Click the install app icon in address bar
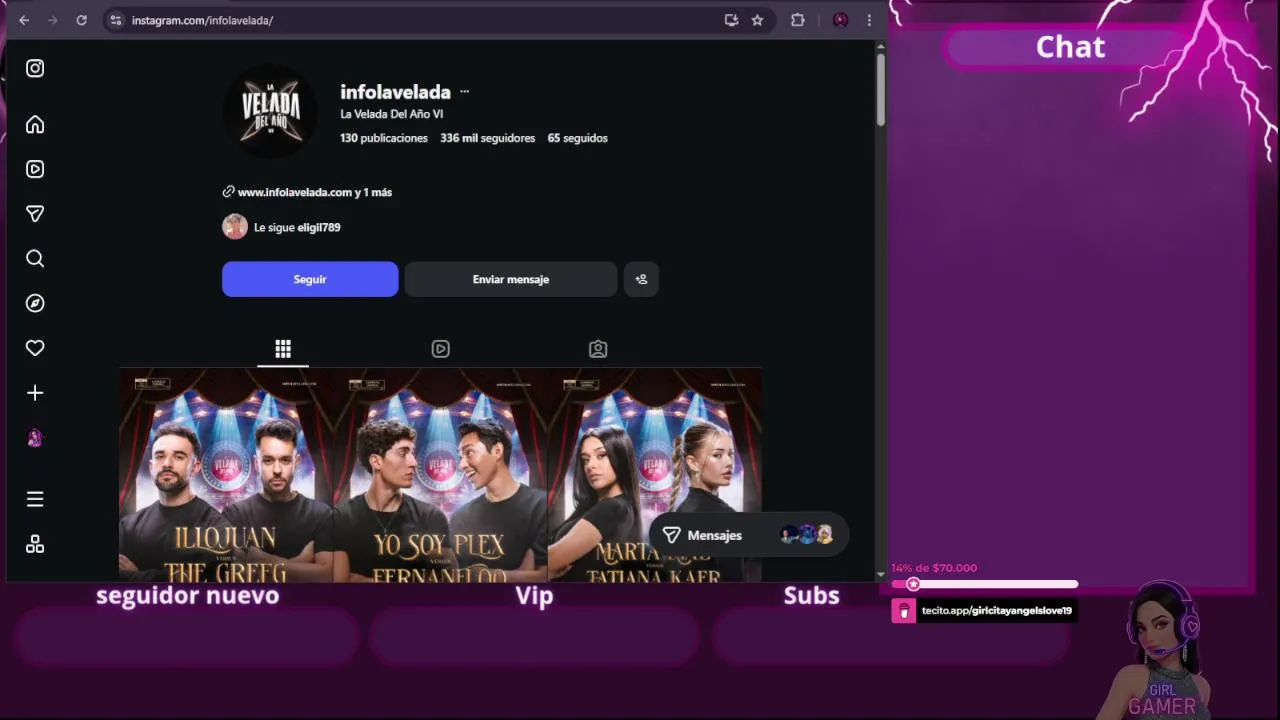 pyautogui.click(x=731, y=20)
